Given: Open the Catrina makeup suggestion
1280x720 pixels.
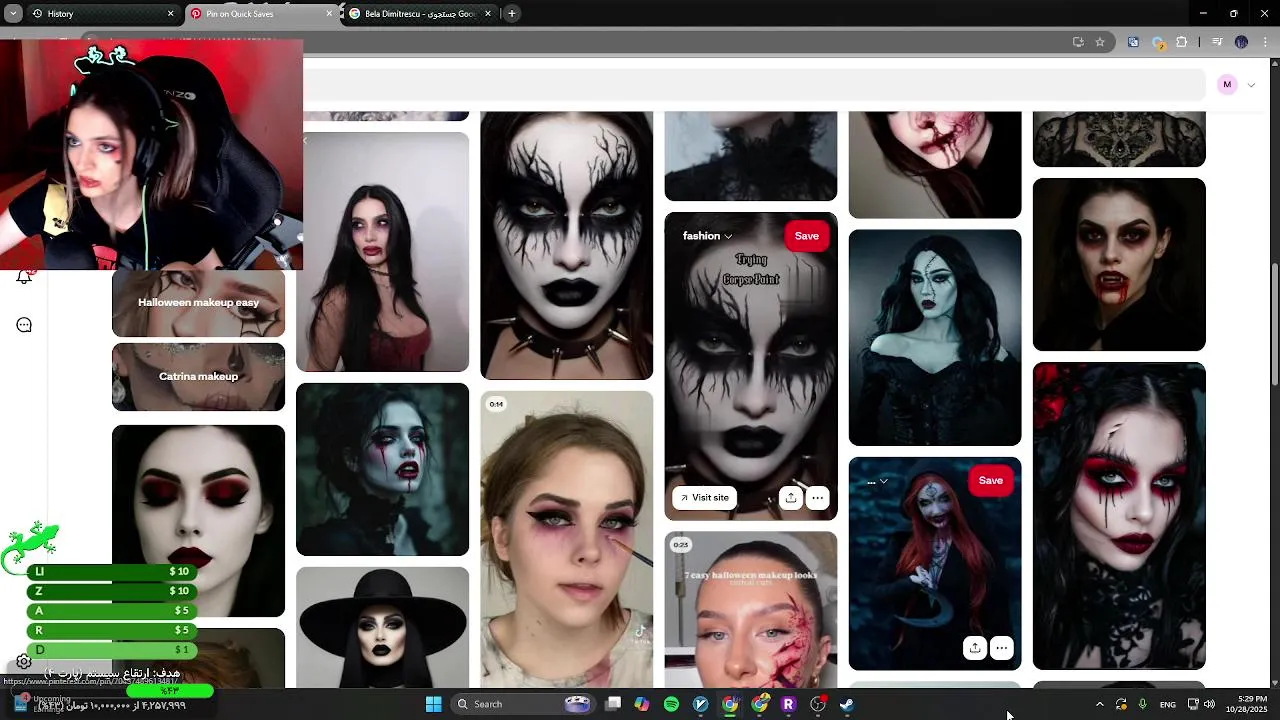Looking at the screenshot, I should coord(198,377).
